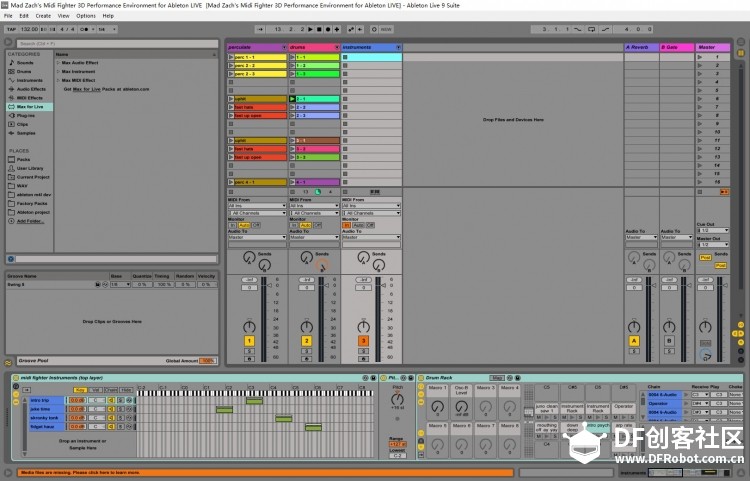The height and width of the screenshot is (481, 750).
Task: Set the instruments track Monitor to In
Action: click(x=346, y=225)
